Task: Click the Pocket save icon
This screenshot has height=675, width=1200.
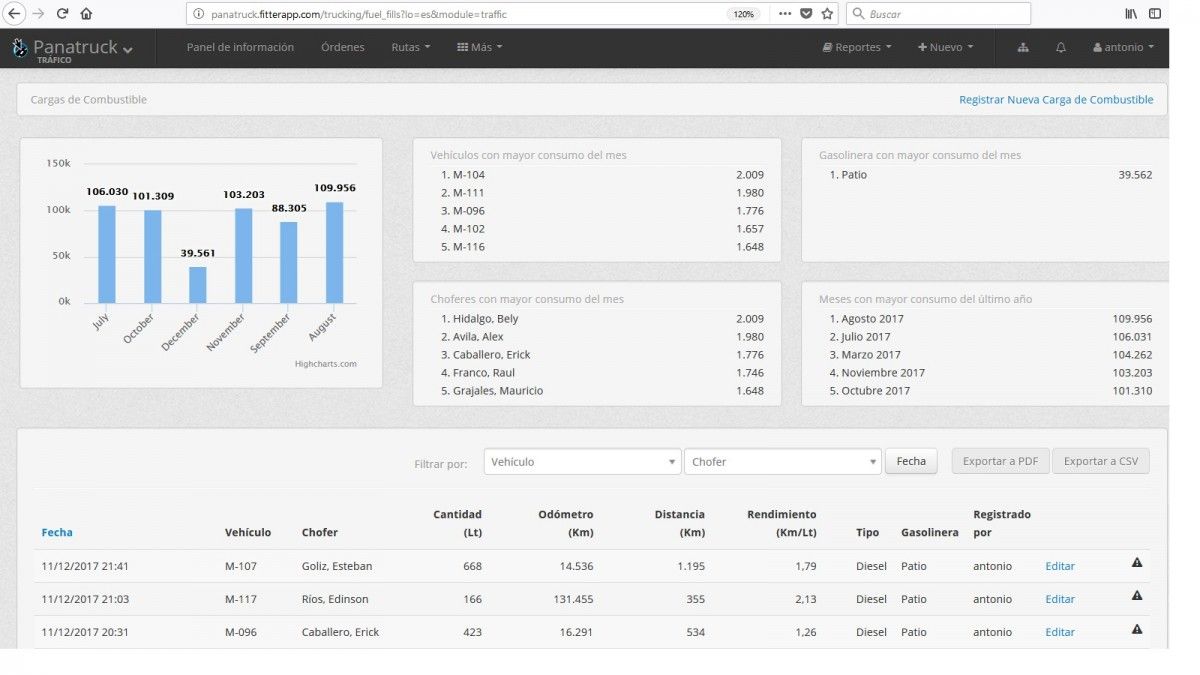Action: coord(806,14)
